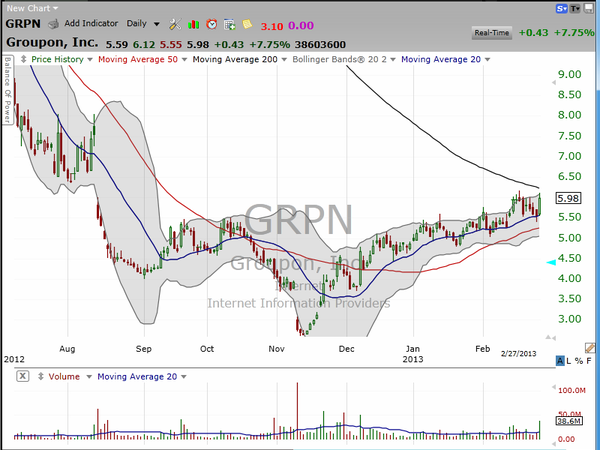Select the F scale toggle
The width and height of the screenshot is (600, 450).
click(589, 360)
